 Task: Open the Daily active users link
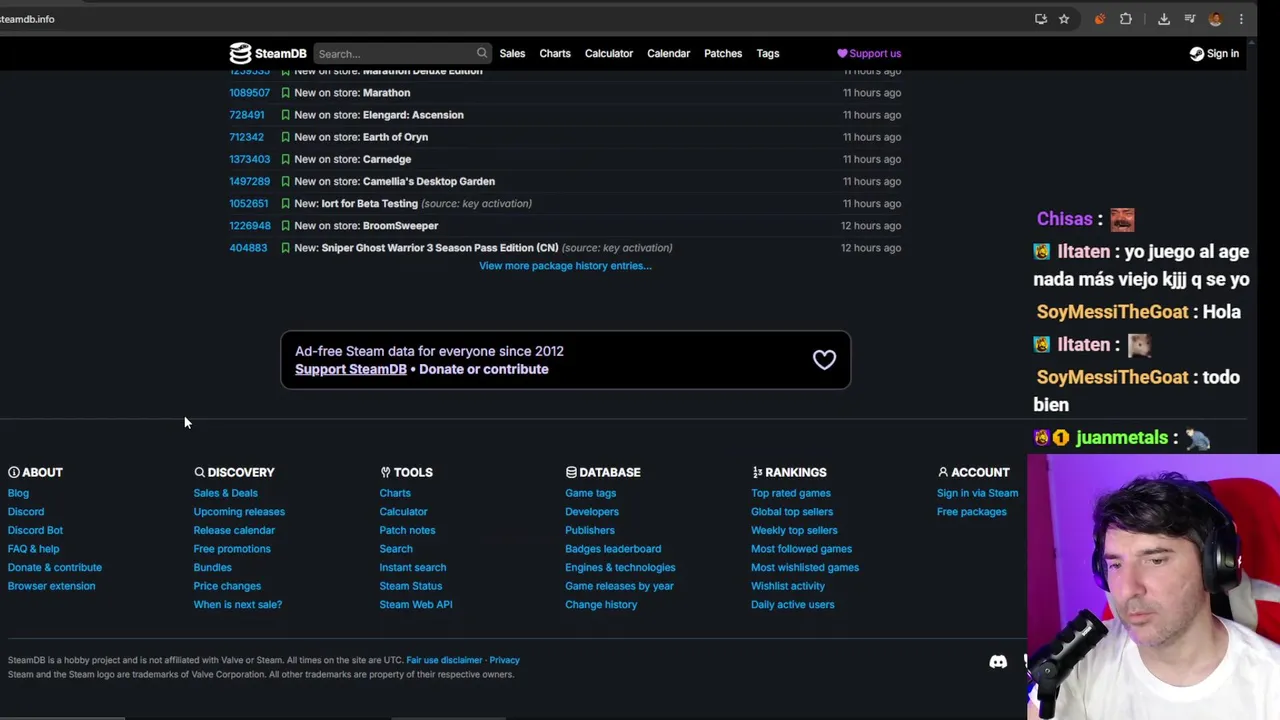[x=792, y=605]
